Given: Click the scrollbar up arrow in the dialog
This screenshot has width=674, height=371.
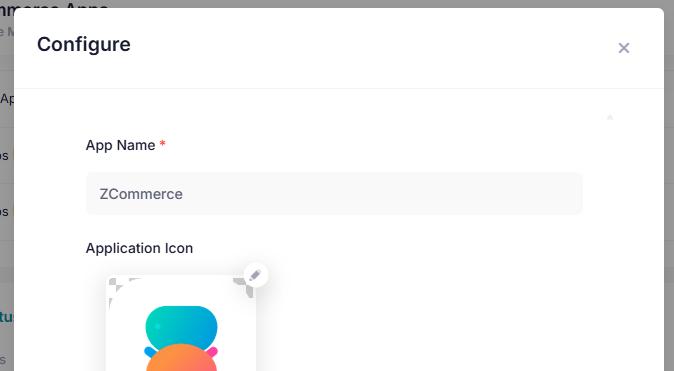Looking at the screenshot, I should tap(610, 117).
